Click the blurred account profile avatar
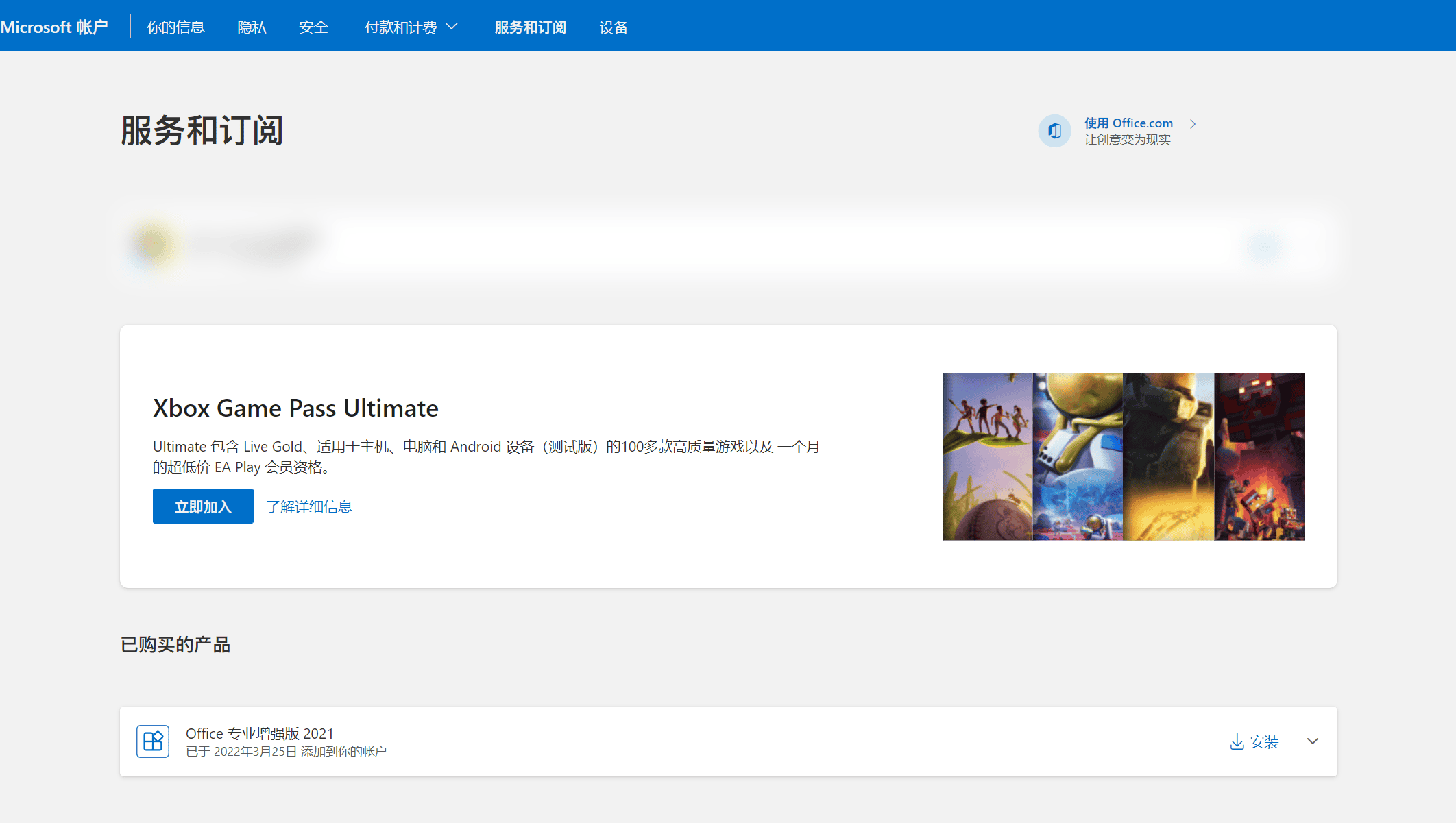1456x823 pixels. 153,245
